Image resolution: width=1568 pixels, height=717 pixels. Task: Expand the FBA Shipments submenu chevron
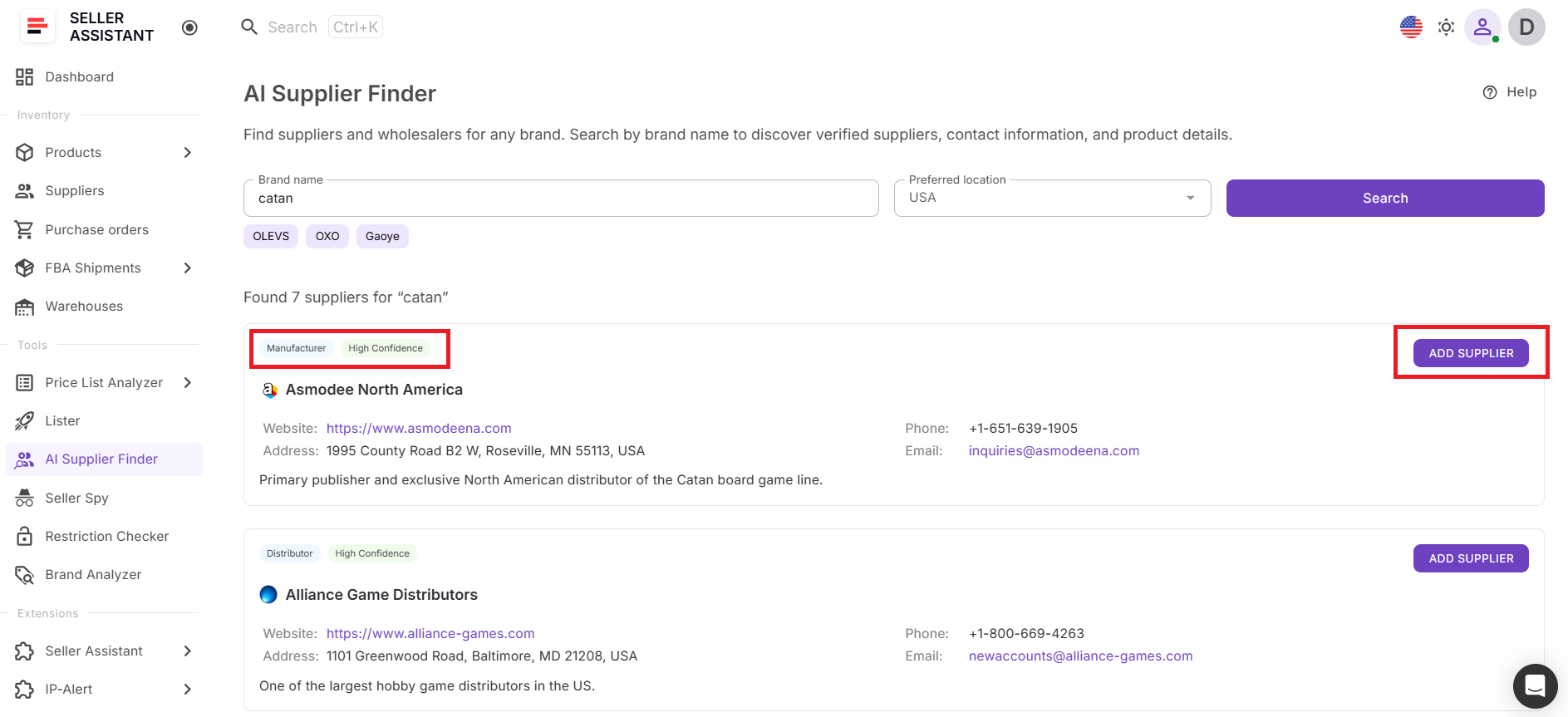[187, 268]
